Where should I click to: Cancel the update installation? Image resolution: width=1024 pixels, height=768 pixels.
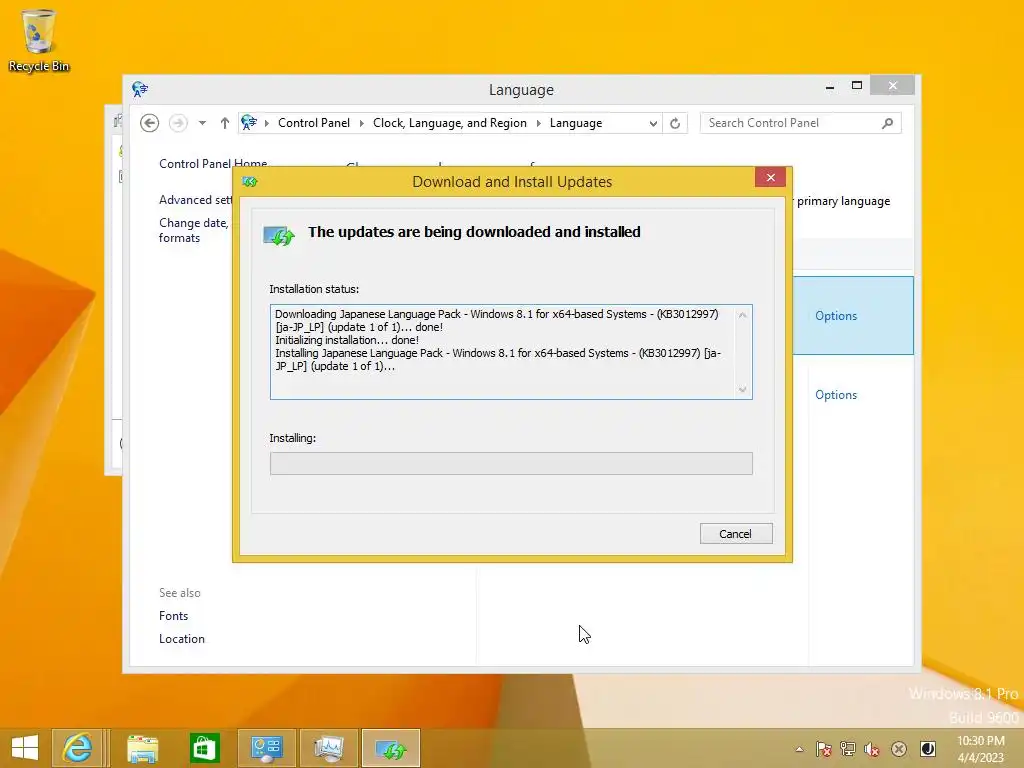(736, 534)
